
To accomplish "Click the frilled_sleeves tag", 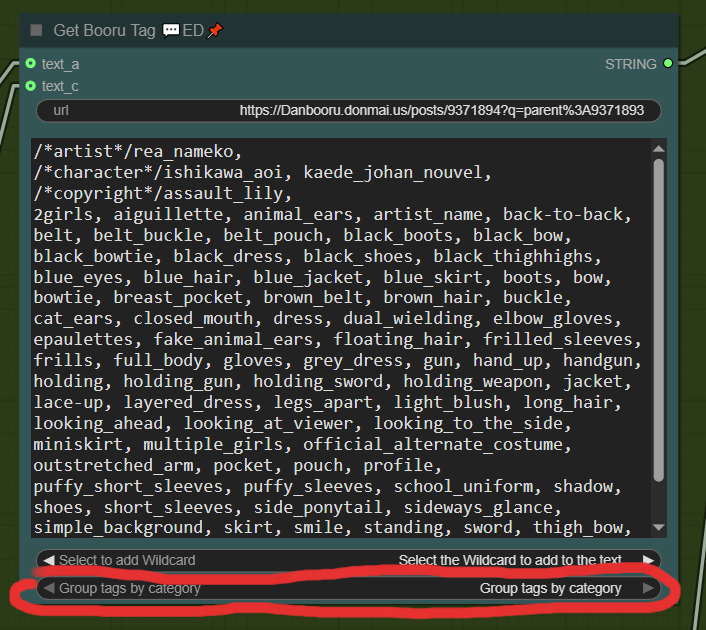I will [x=558, y=340].
